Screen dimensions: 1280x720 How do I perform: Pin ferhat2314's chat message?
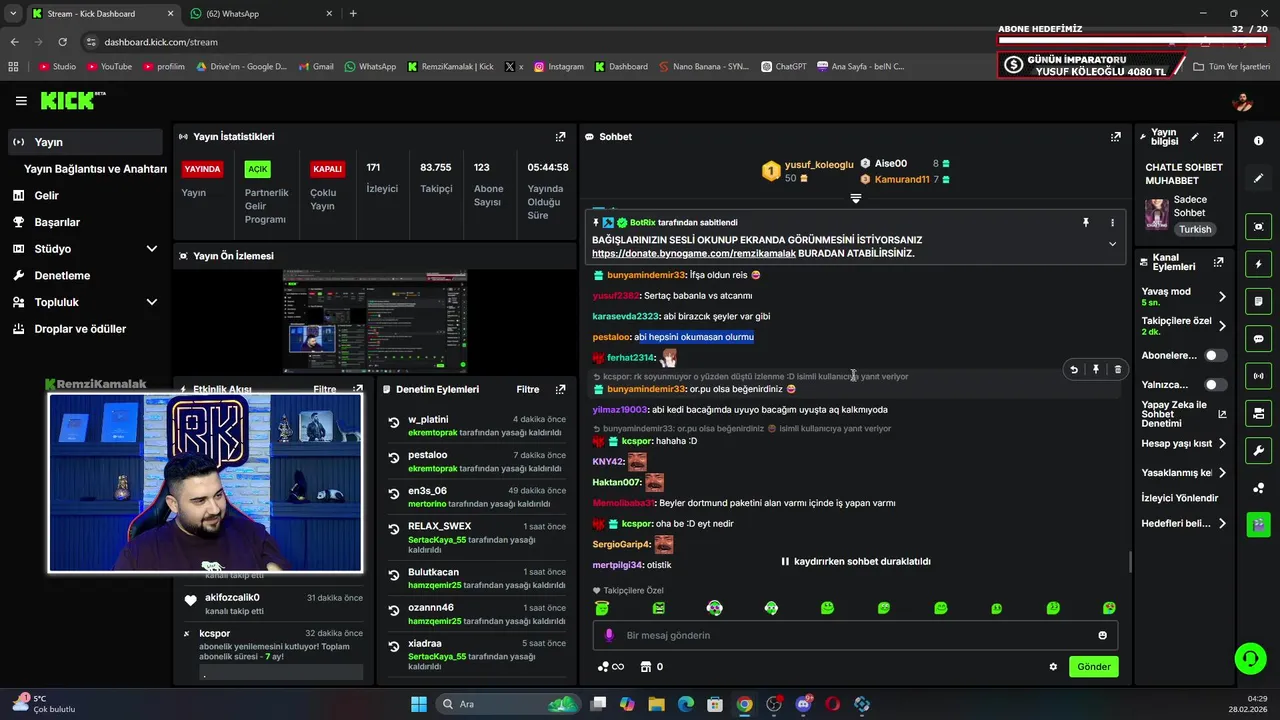click(x=1096, y=370)
